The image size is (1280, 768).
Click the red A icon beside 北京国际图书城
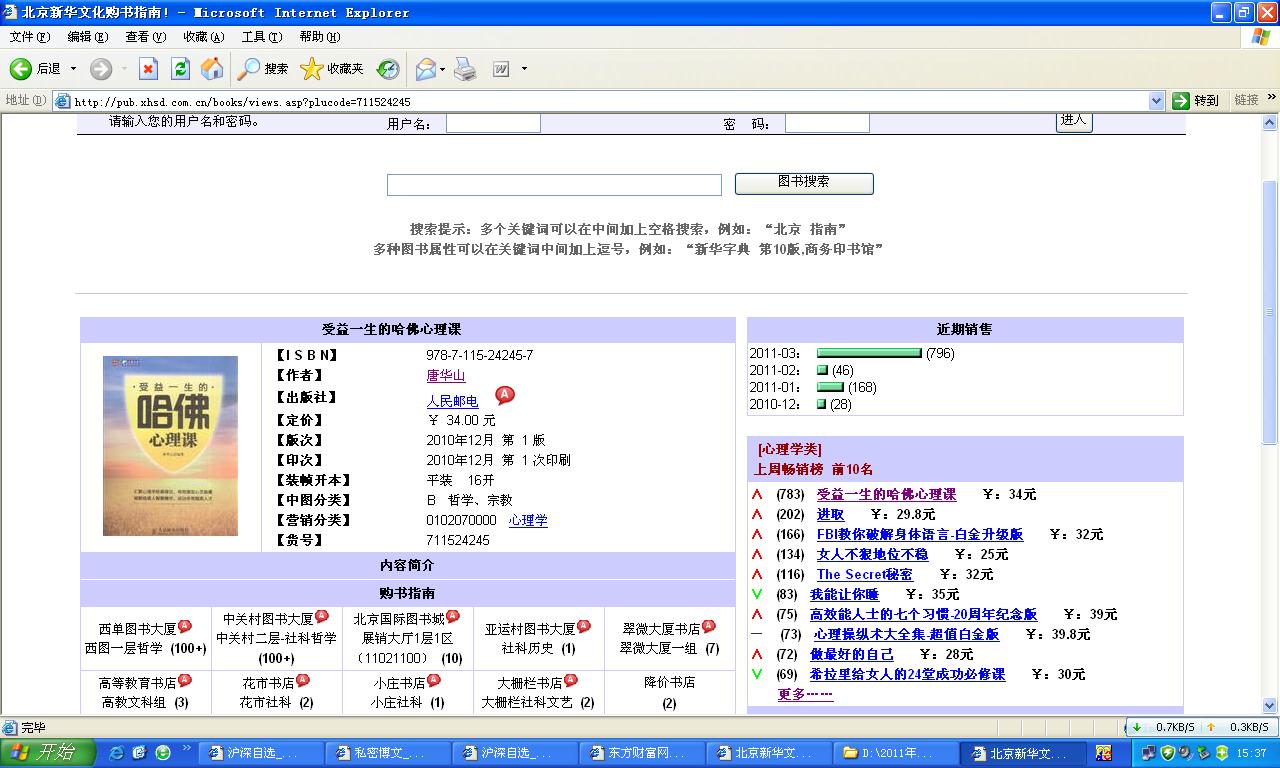(452, 616)
